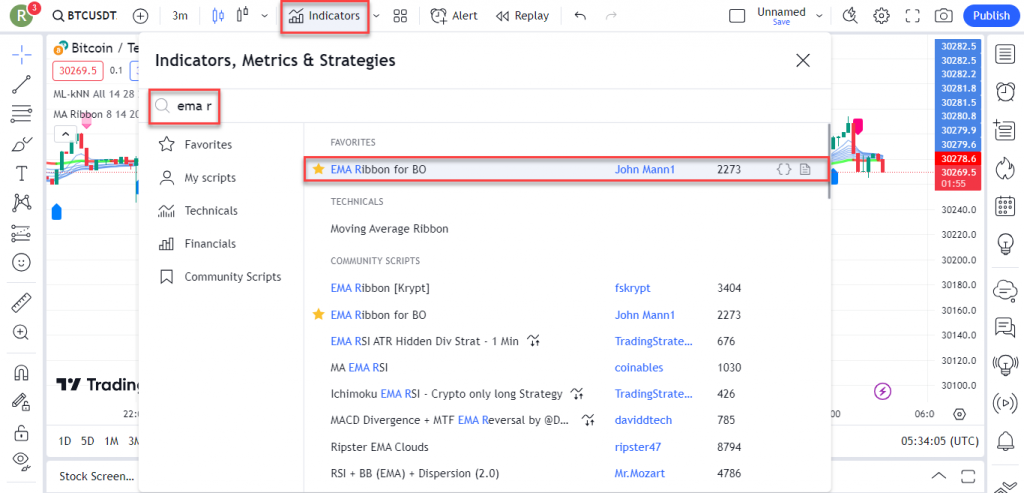
Task: Open the ideas lightbulb icon
Action: point(1004,244)
